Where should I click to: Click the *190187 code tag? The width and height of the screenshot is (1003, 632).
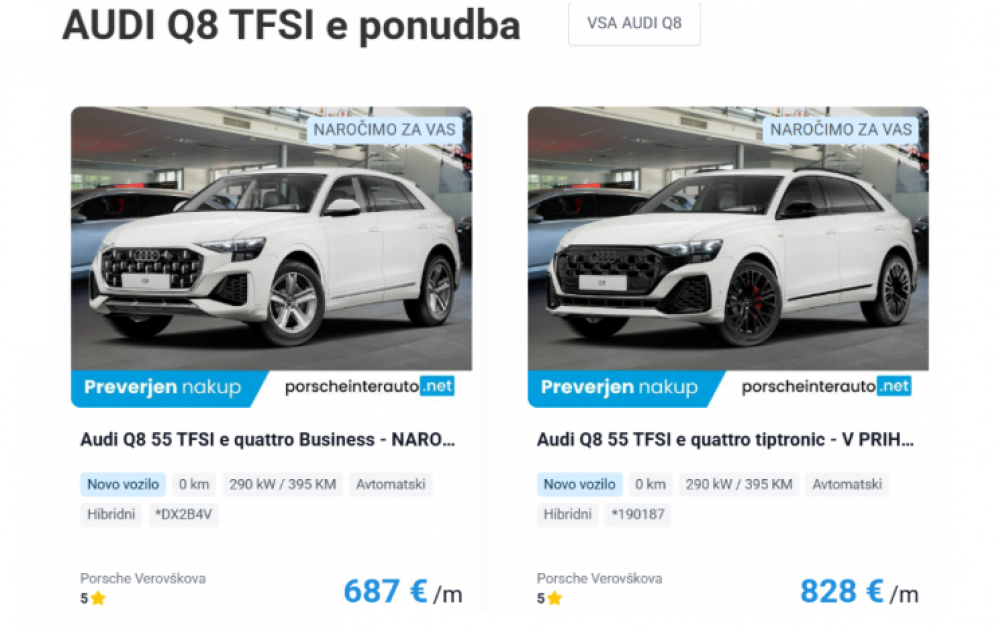pyautogui.click(x=638, y=514)
